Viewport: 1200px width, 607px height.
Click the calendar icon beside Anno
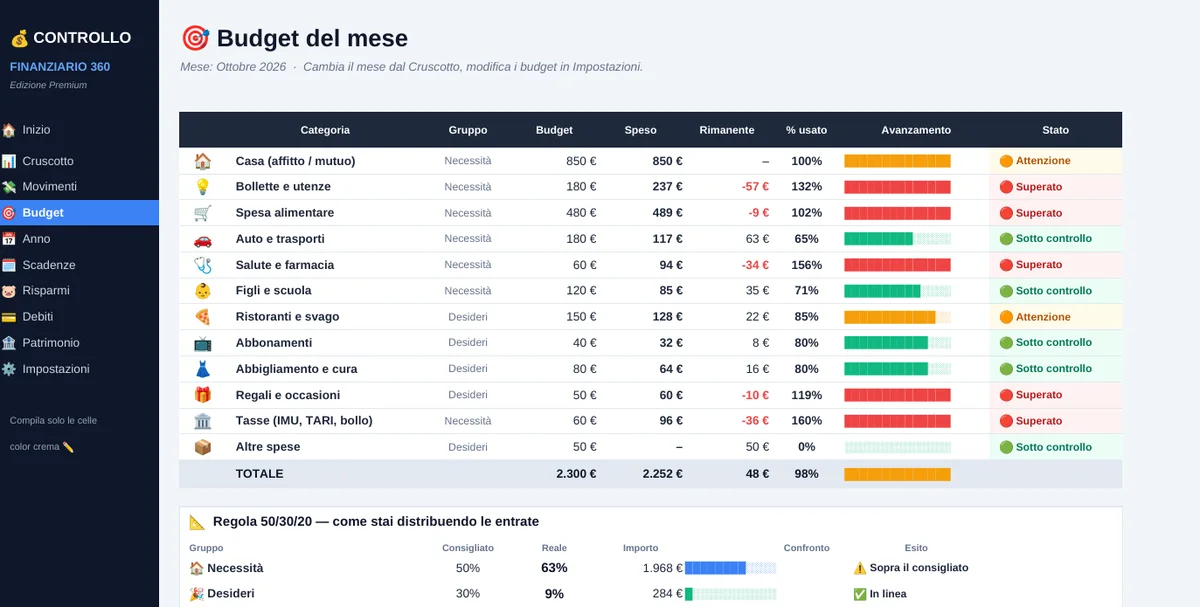coord(9,239)
